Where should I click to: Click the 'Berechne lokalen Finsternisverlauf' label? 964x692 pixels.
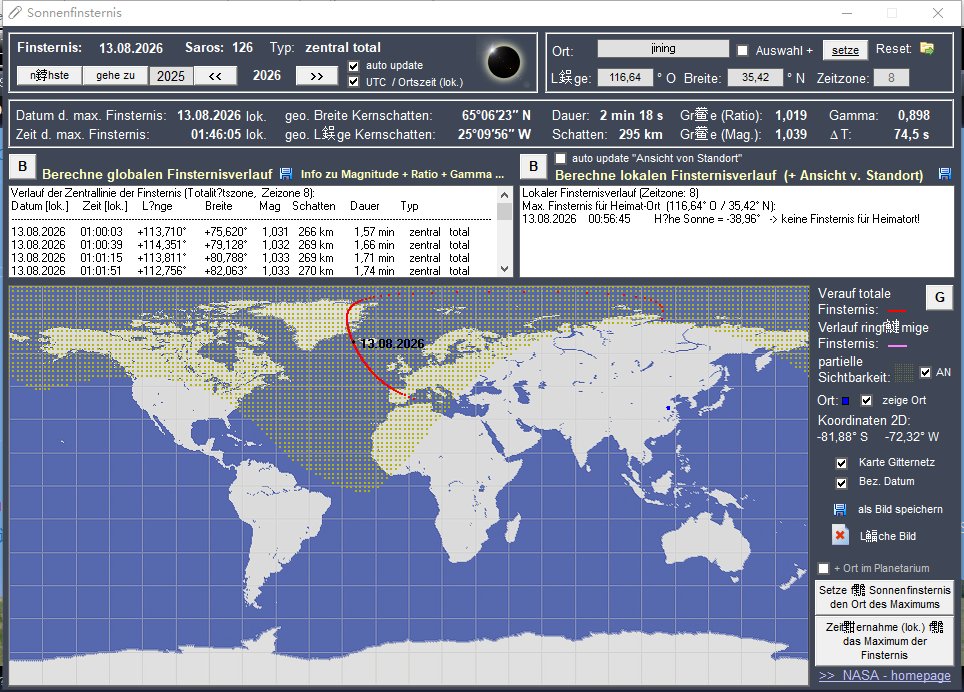739,176
